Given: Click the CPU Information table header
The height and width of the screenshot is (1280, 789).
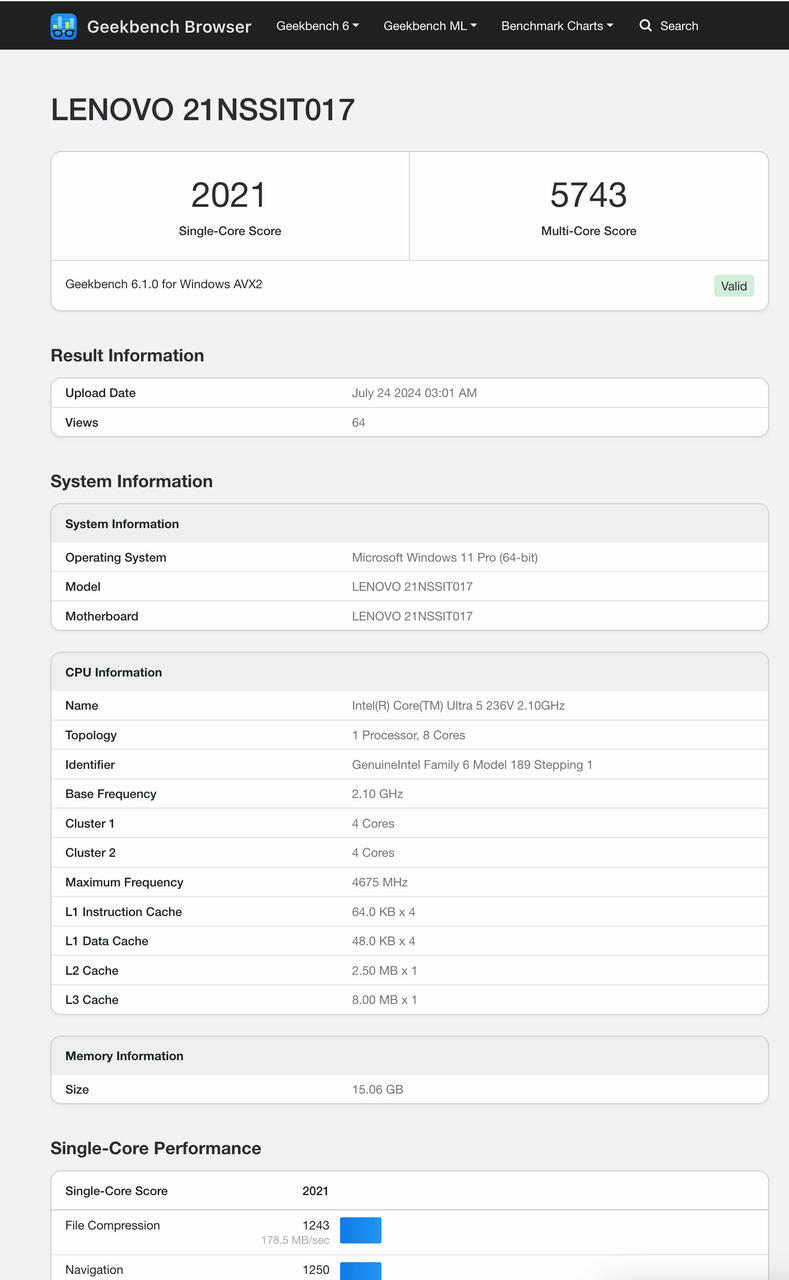Looking at the screenshot, I should [409, 672].
